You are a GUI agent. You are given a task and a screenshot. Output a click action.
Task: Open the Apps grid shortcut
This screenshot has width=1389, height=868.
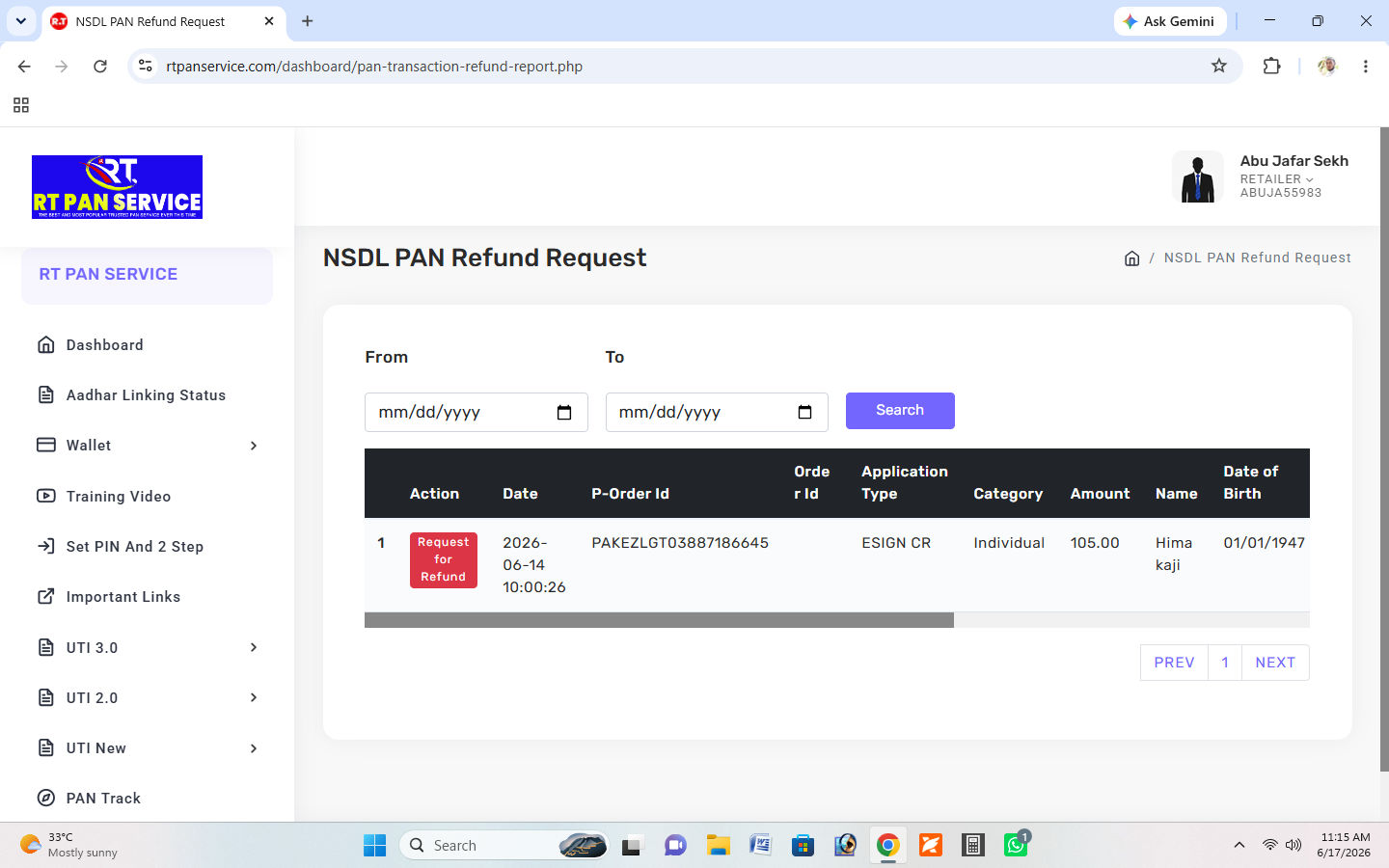tap(21, 105)
